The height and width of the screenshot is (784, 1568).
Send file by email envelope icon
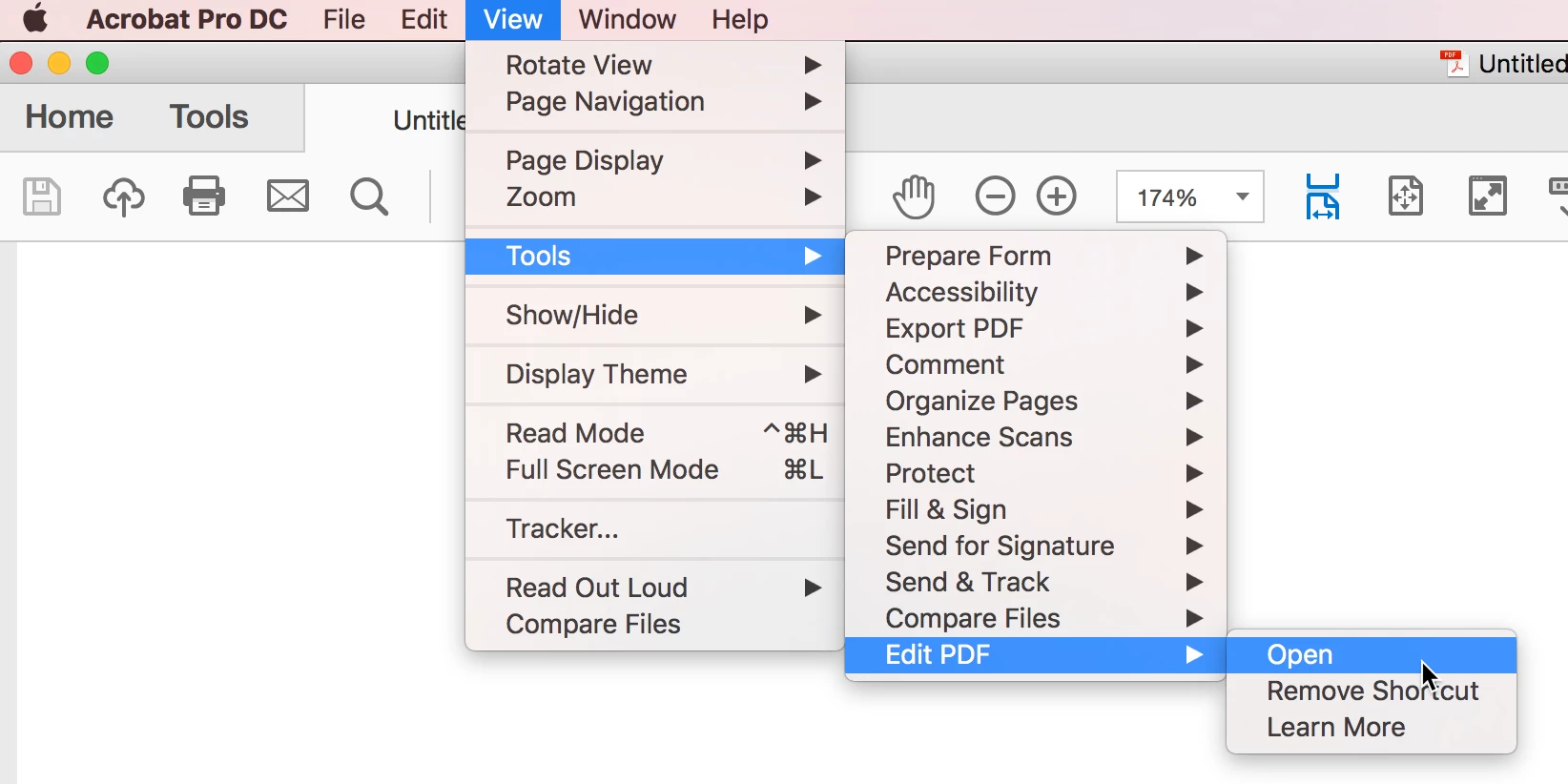point(288,196)
